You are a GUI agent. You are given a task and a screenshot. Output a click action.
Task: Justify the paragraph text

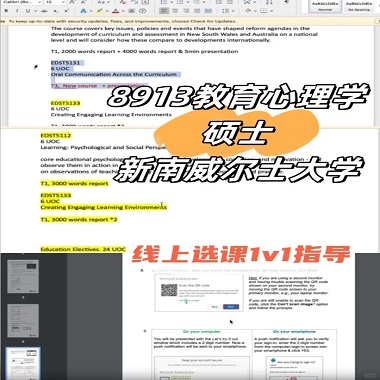197,11
